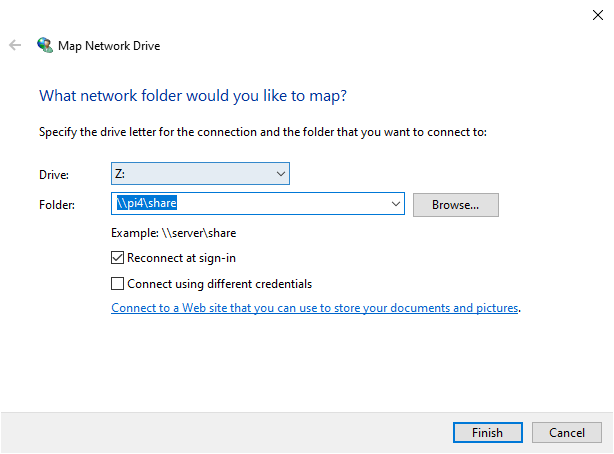Click the "Connect using different credentials" label text
This screenshot has width=614, height=454.
pos(219,283)
